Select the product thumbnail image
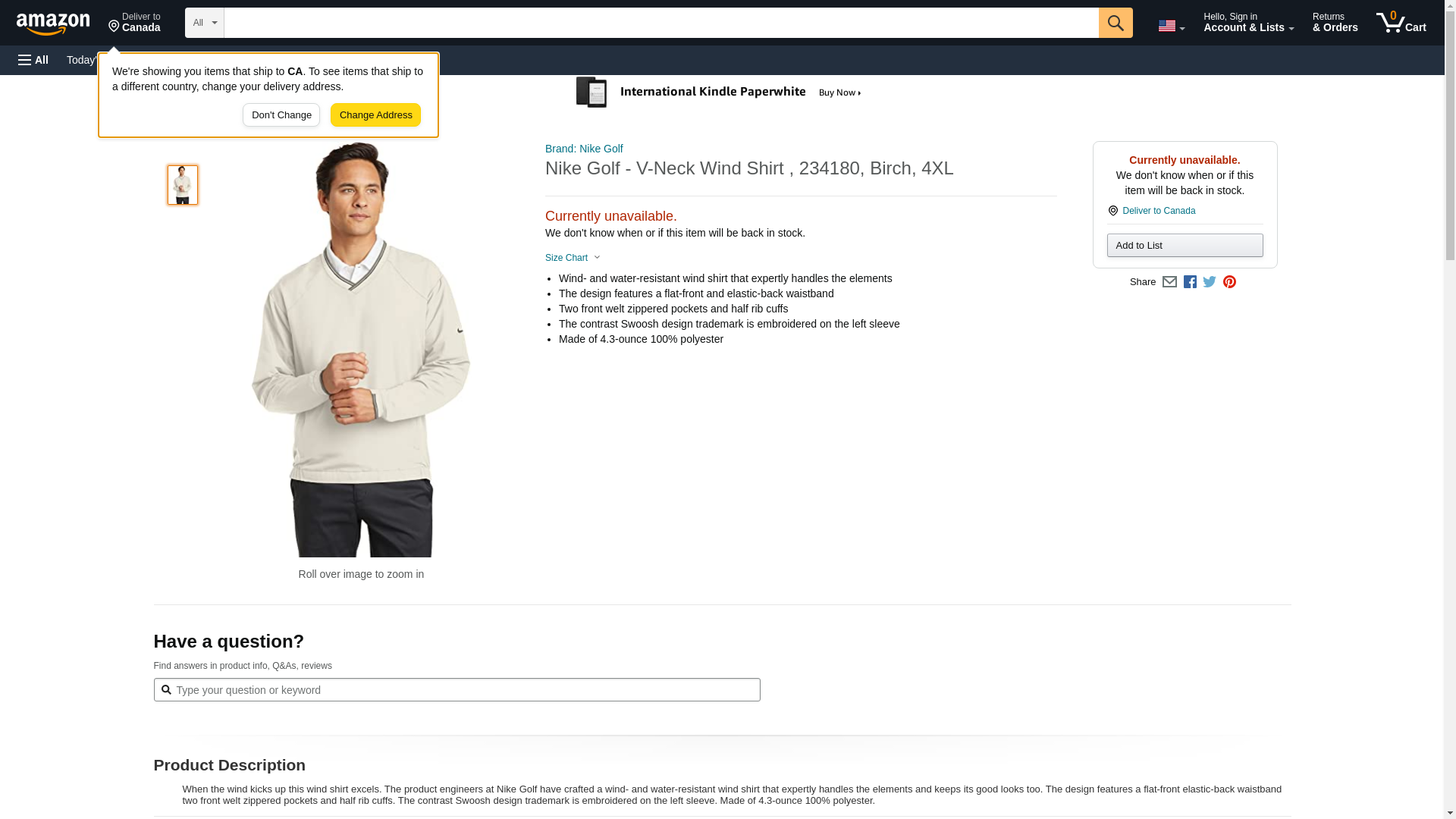 [183, 185]
